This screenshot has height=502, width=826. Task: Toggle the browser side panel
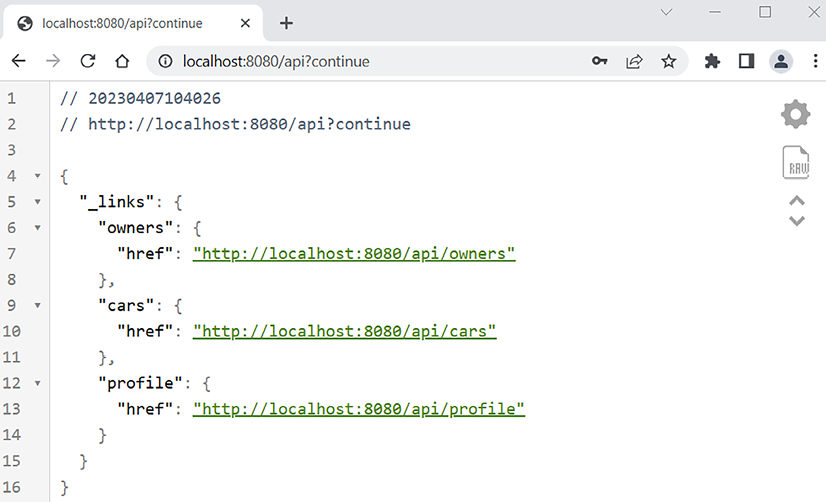coord(746,61)
